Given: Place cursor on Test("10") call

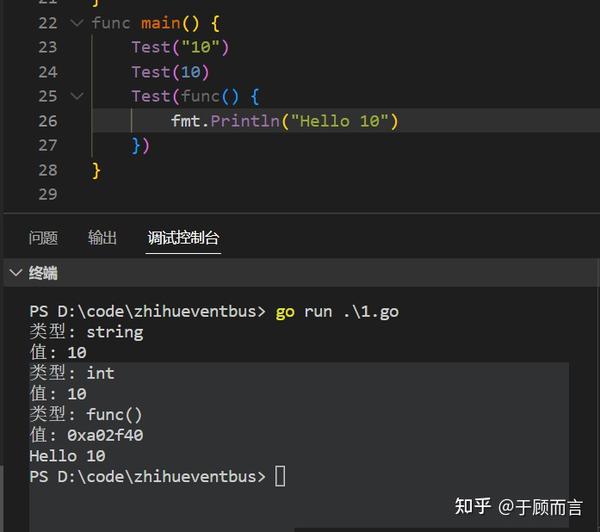Looking at the screenshot, I should pyautogui.click(x=180, y=47).
